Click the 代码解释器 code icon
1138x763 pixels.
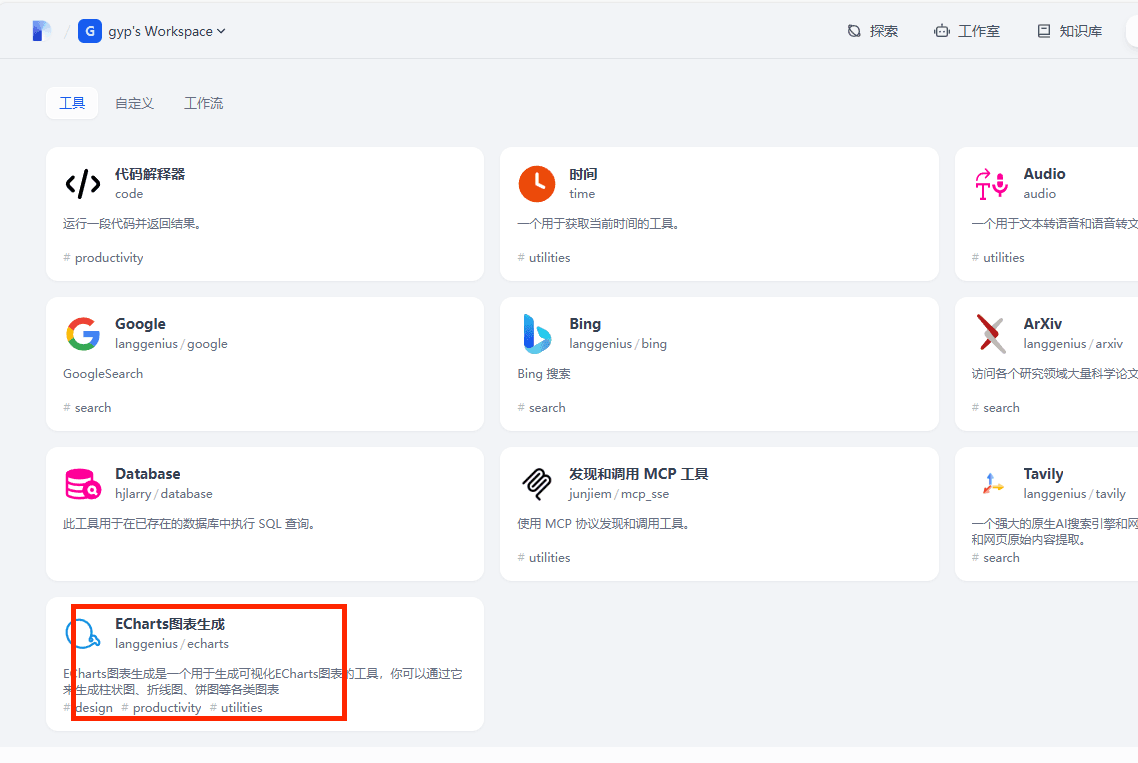tap(83, 184)
